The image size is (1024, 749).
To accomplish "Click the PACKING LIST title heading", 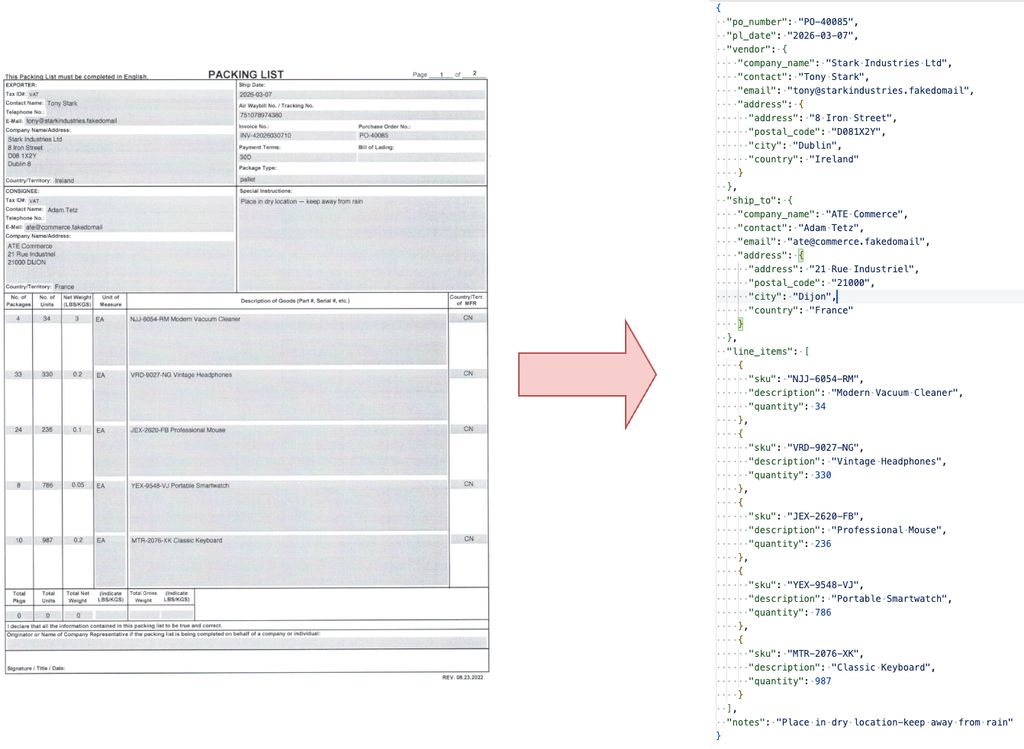I will click(246, 74).
